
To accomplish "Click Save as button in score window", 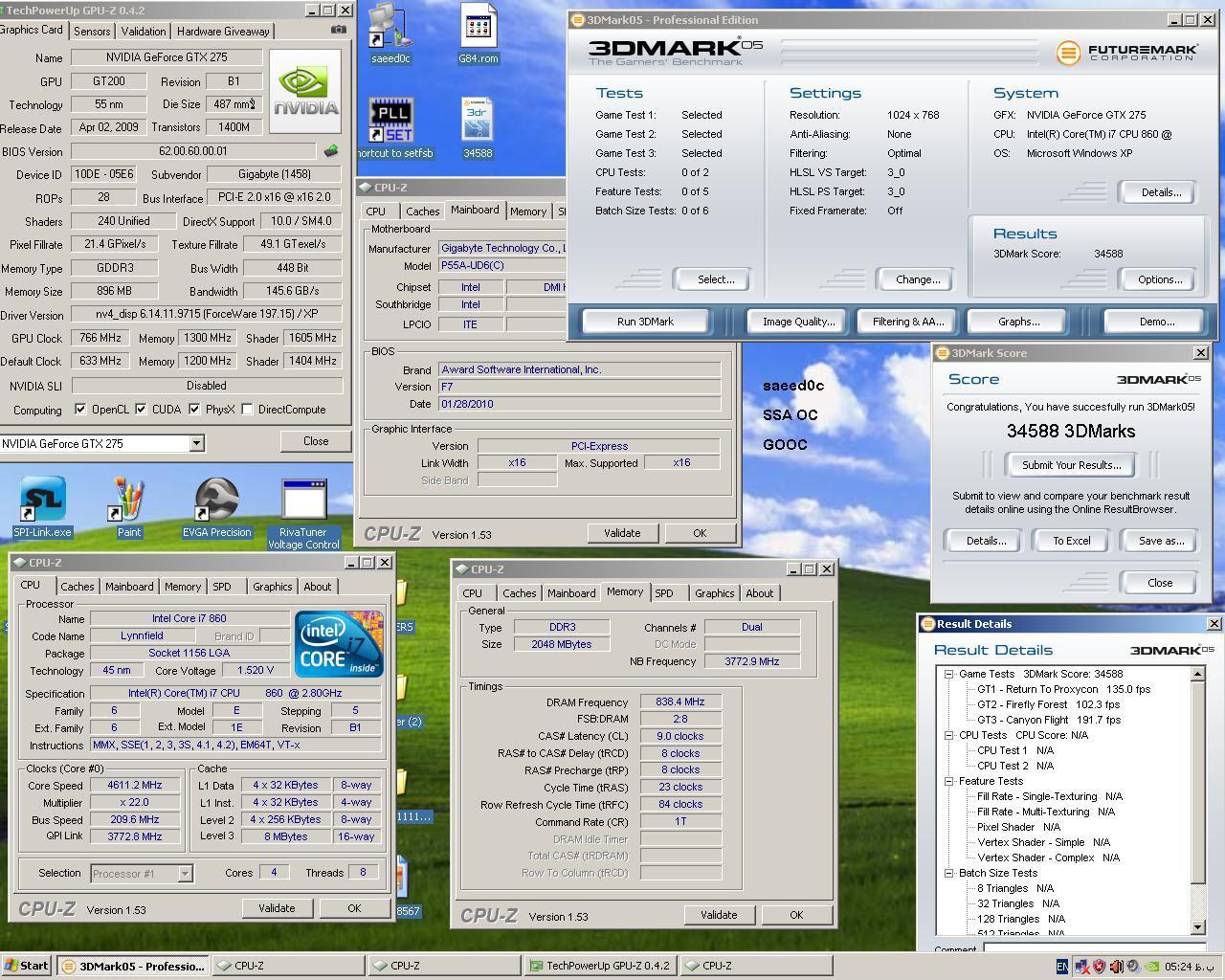I will (1161, 541).
